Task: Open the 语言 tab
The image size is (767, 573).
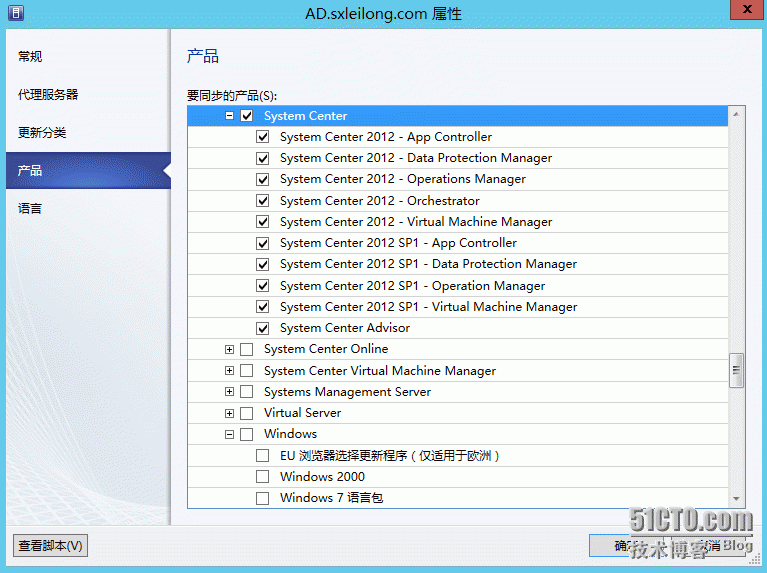Action: point(30,208)
